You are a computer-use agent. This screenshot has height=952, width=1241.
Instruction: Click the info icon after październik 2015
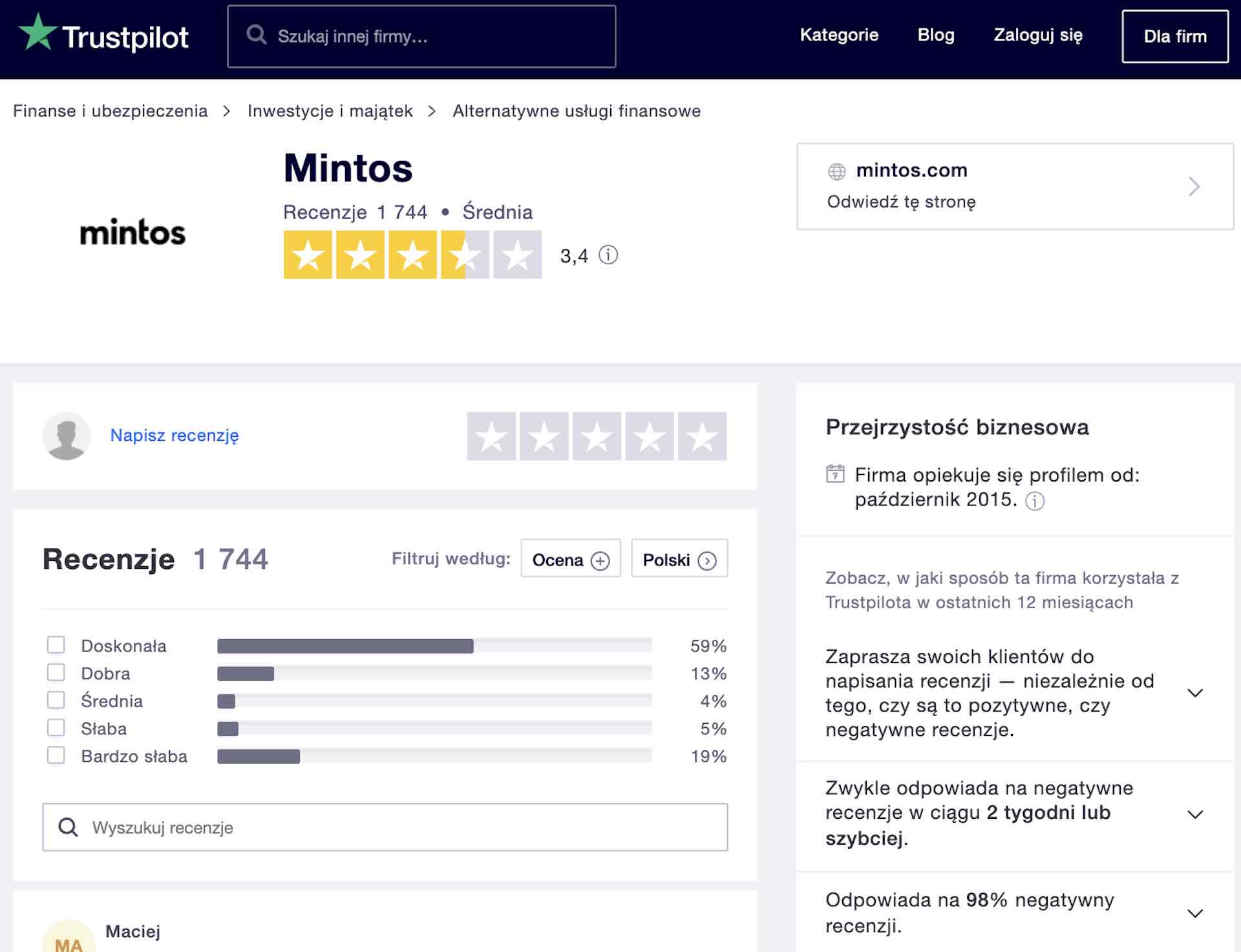coord(1035,501)
